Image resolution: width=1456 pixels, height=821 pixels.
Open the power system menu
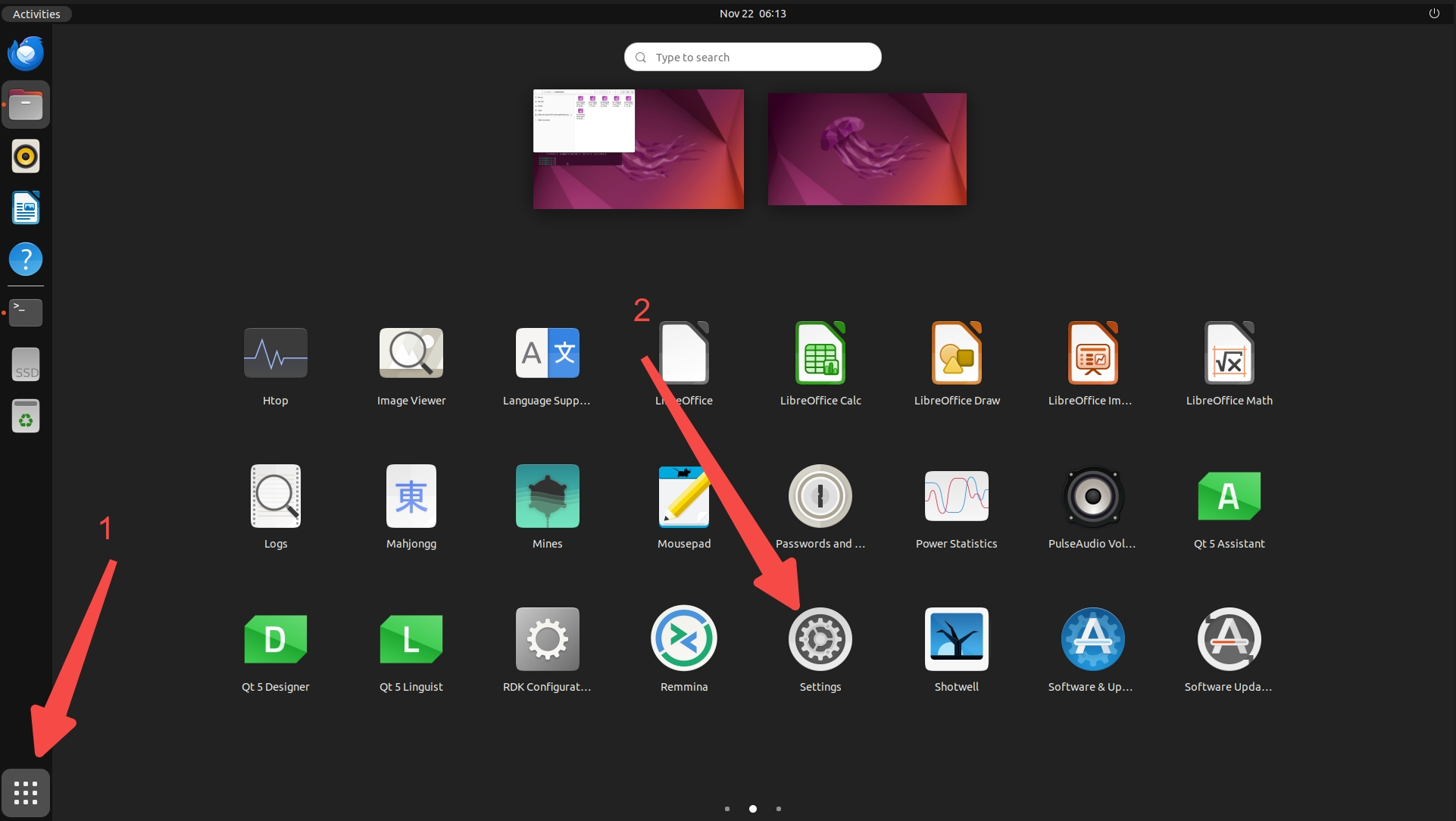click(1433, 14)
